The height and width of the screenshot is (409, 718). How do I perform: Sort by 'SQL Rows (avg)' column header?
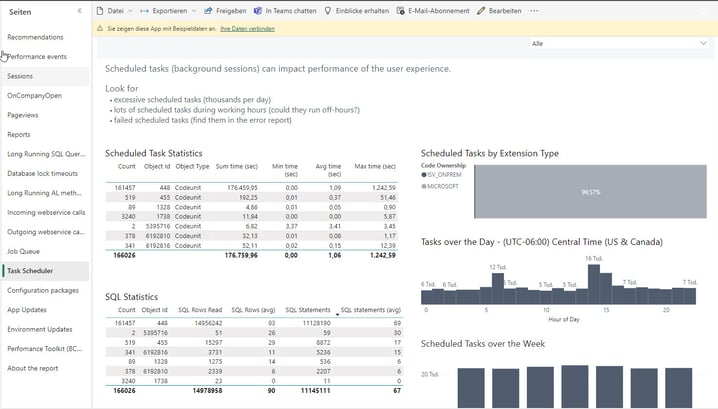[253, 310]
